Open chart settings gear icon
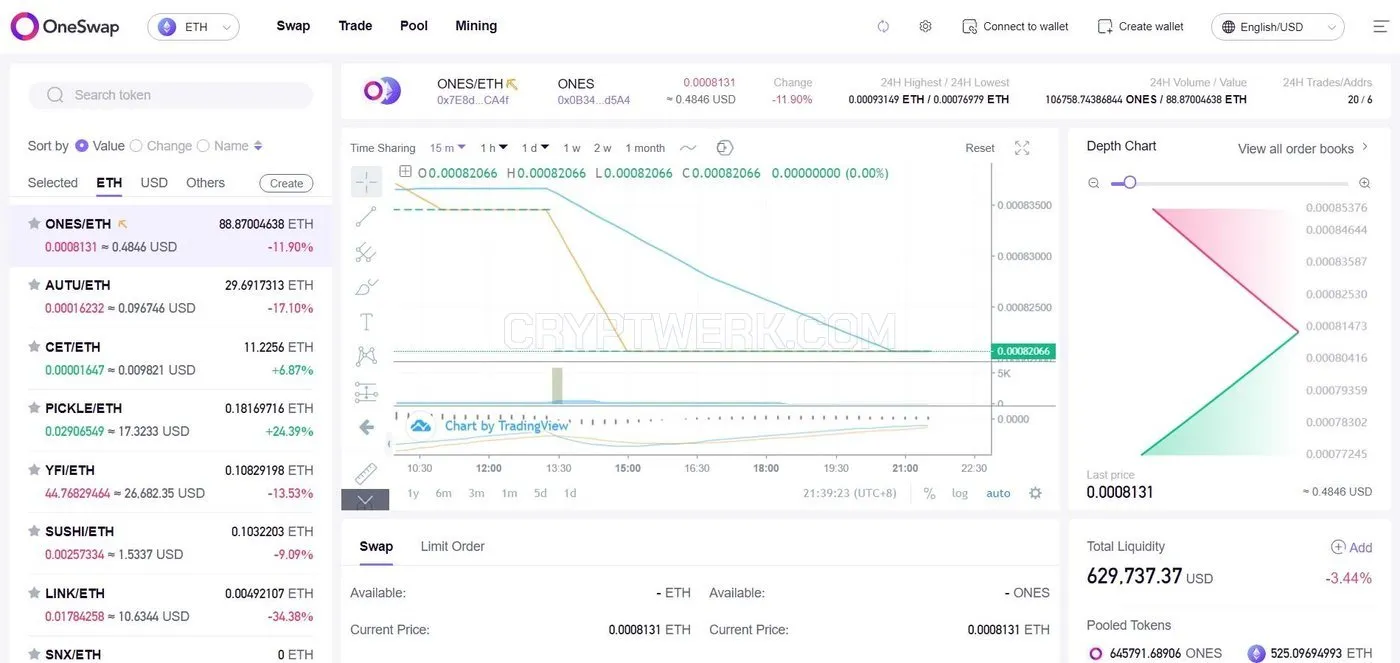1400x663 pixels. tap(1035, 493)
